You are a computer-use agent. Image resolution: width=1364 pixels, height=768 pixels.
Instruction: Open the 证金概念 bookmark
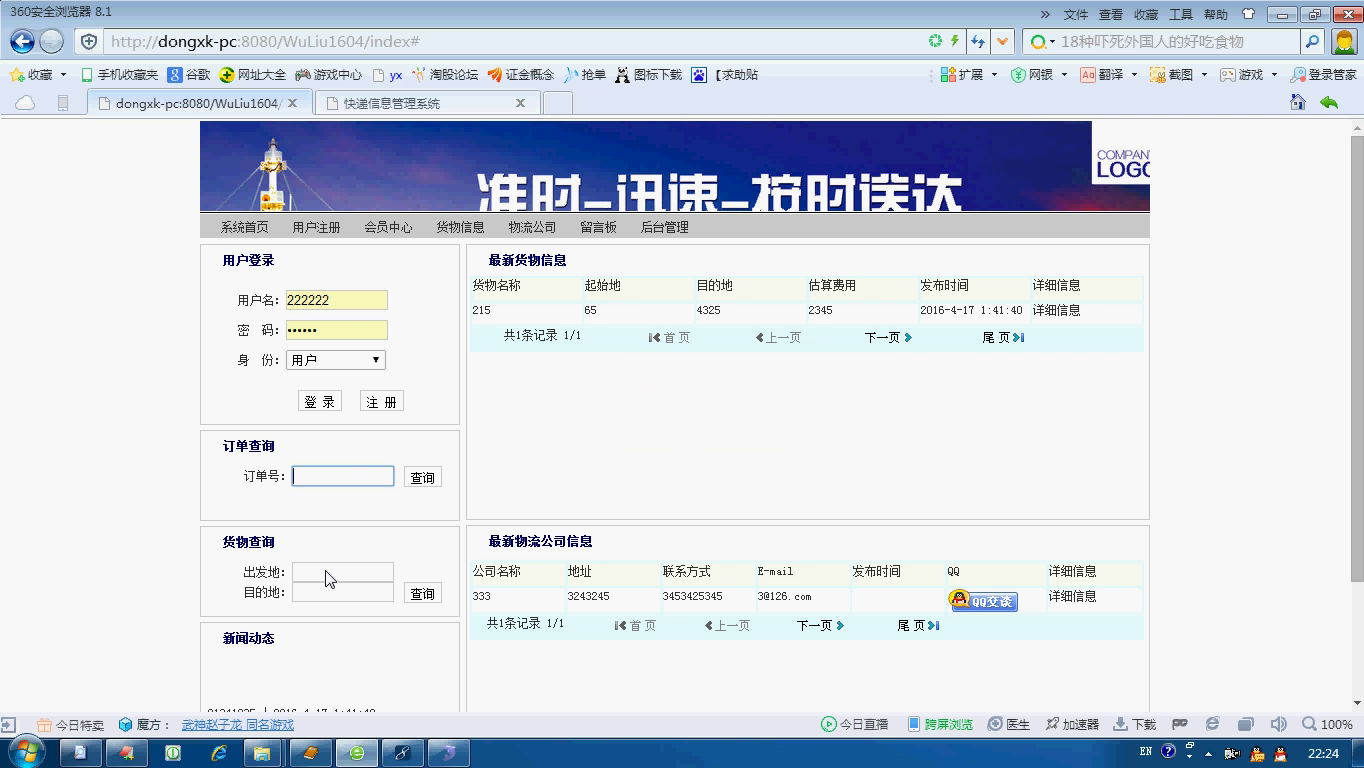521,75
